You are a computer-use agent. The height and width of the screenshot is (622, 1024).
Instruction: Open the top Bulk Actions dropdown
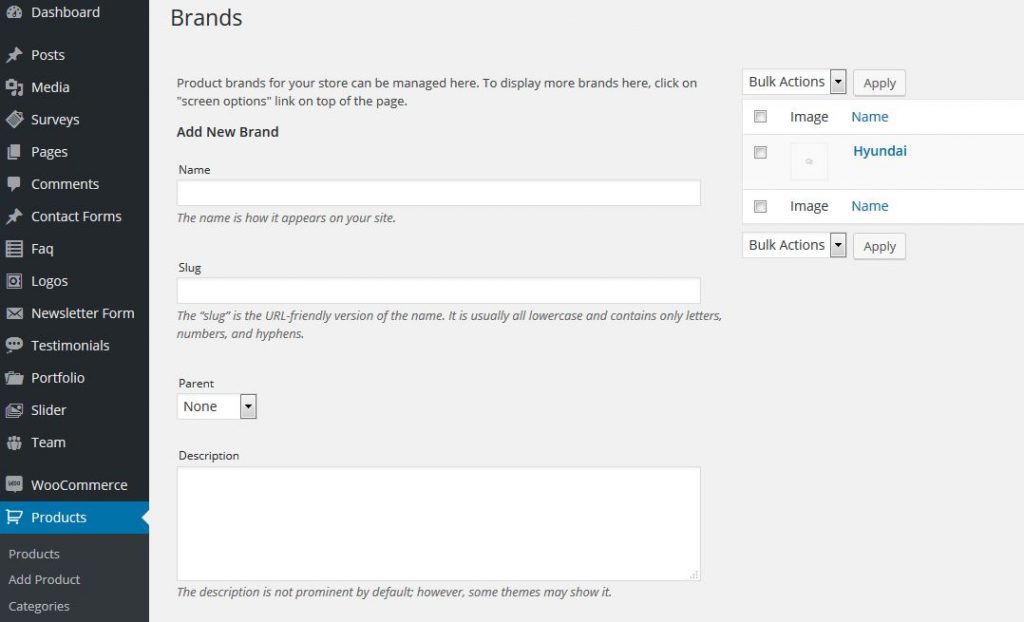[x=794, y=82]
